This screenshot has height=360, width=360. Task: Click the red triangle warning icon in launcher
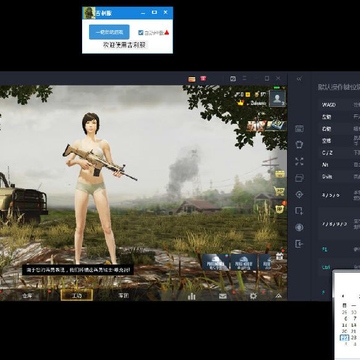[x=167, y=33]
